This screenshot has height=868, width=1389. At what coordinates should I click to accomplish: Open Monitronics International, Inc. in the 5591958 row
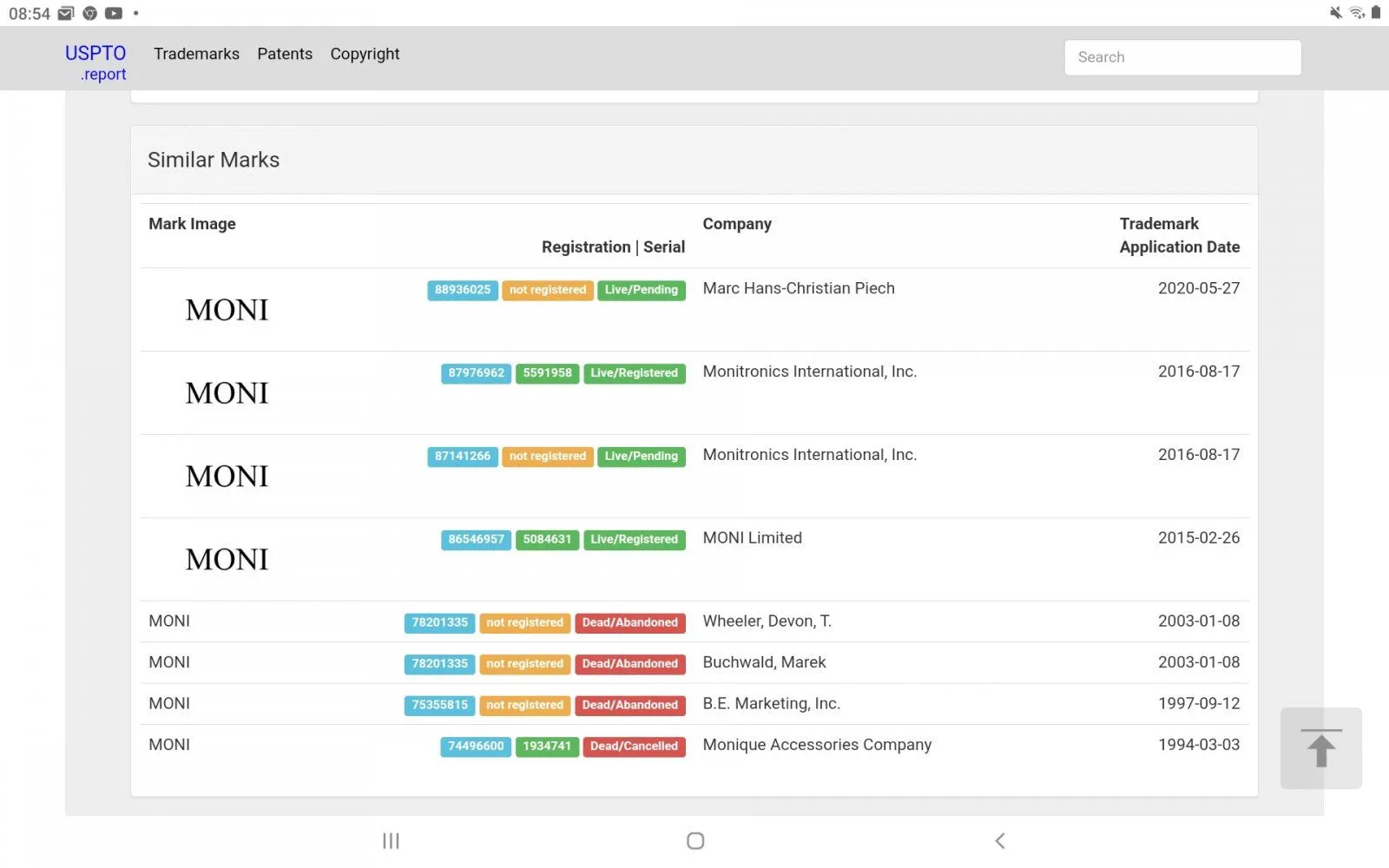pyautogui.click(x=810, y=372)
